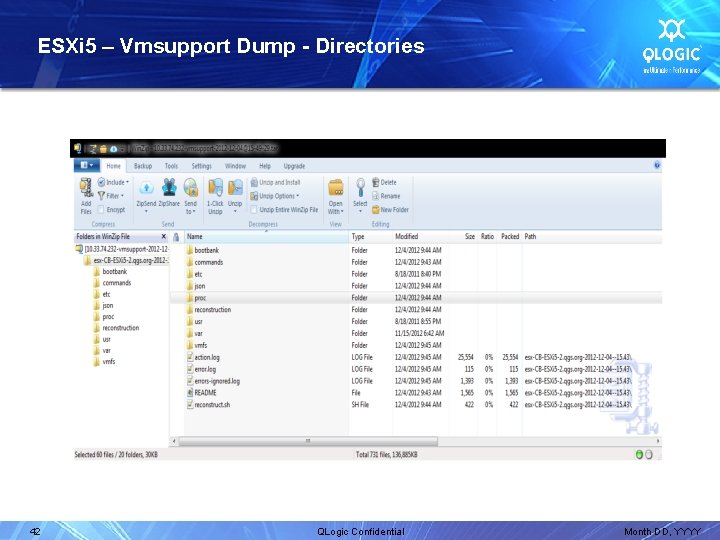The image size is (720, 540).
Task: Click the help icon at ribbon right
Action: (657, 165)
